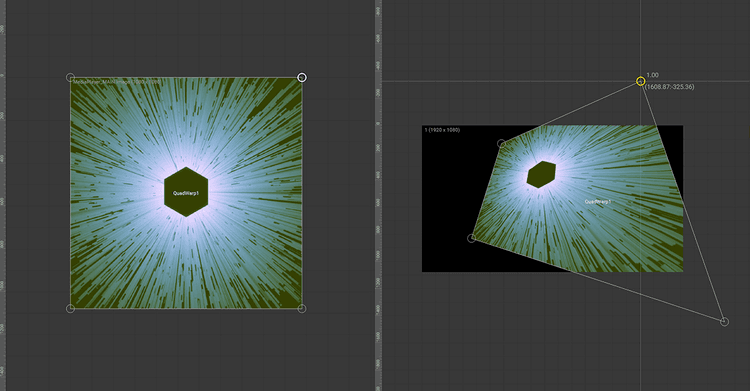Screen dimensions: 750x391
Task: Click the '1 (1920 x 1080)' output label
Action: (x=442, y=130)
